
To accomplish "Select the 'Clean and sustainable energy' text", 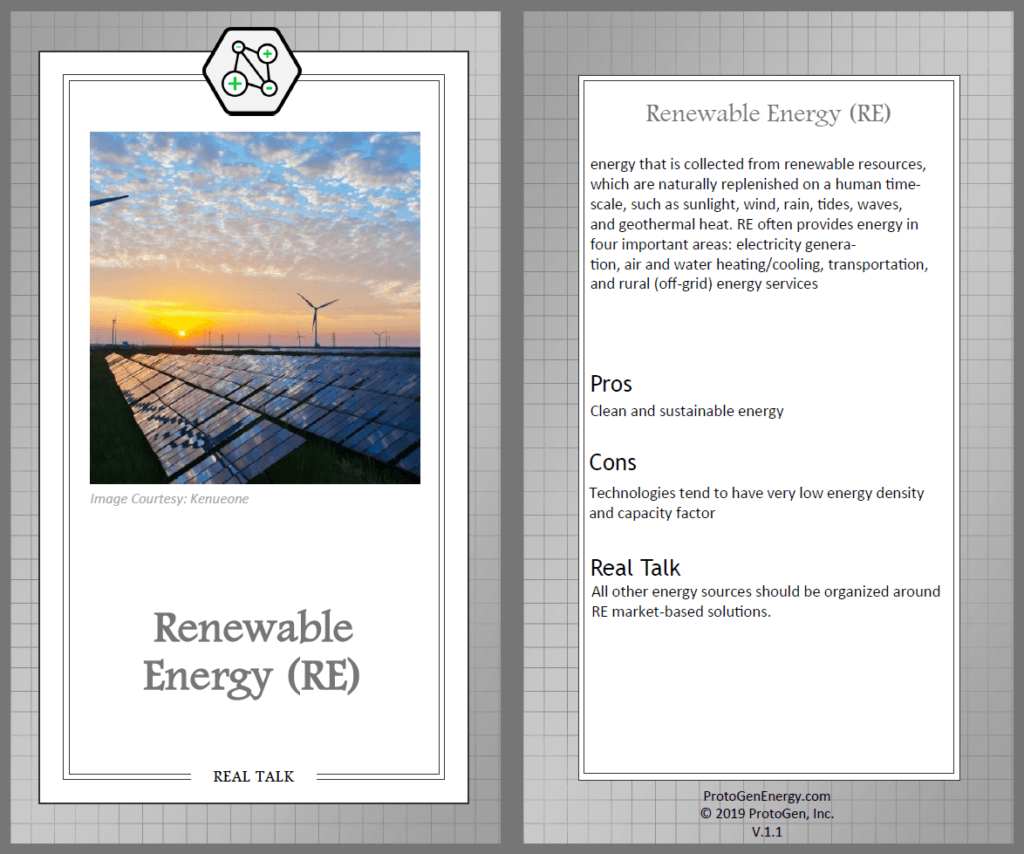I will (687, 411).
